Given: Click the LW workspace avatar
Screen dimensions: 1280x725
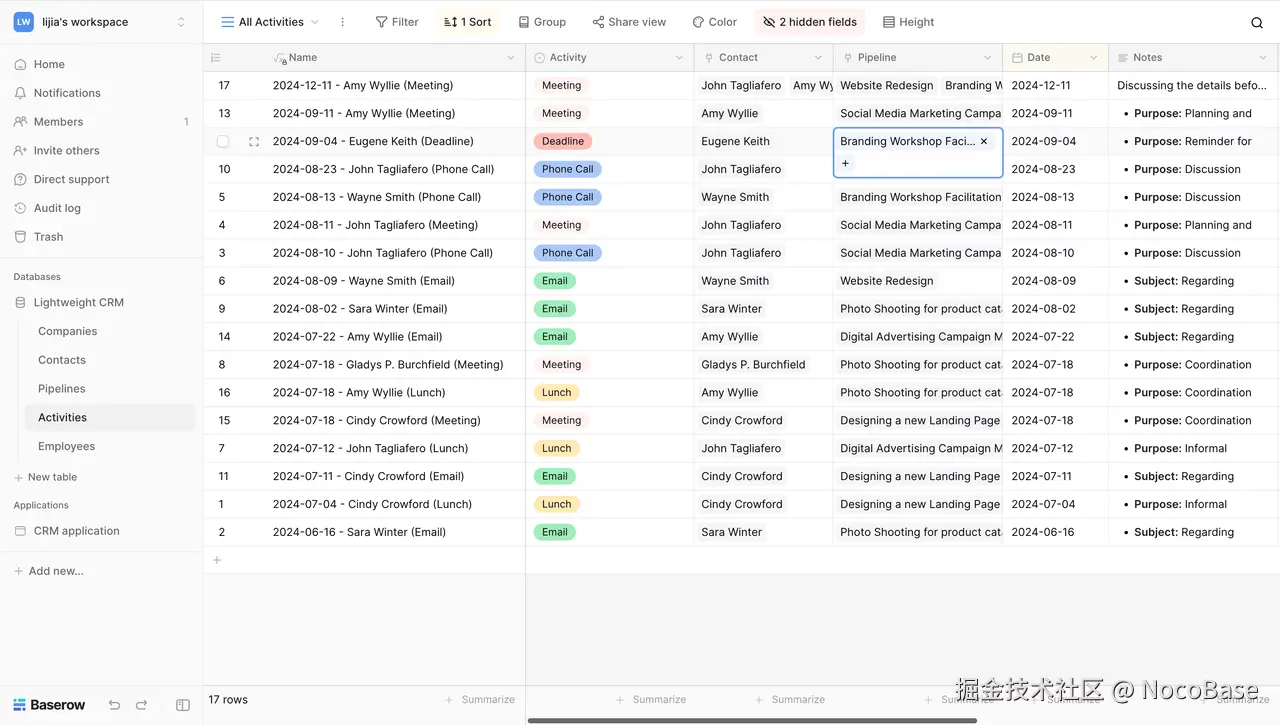Looking at the screenshot, I should pyautogui.click(x=23, y=22).
